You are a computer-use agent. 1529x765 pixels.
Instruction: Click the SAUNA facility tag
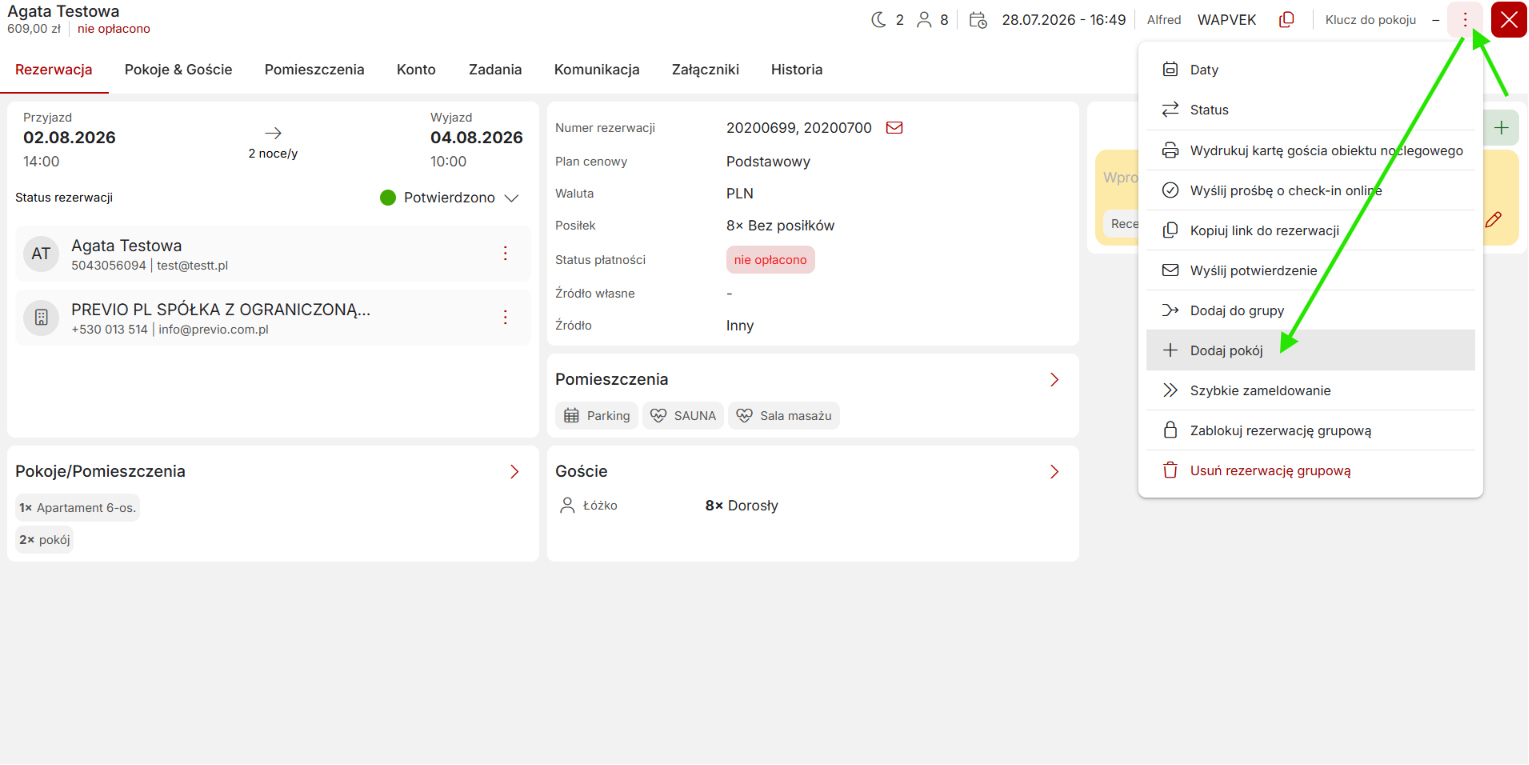tap(683, 416)
